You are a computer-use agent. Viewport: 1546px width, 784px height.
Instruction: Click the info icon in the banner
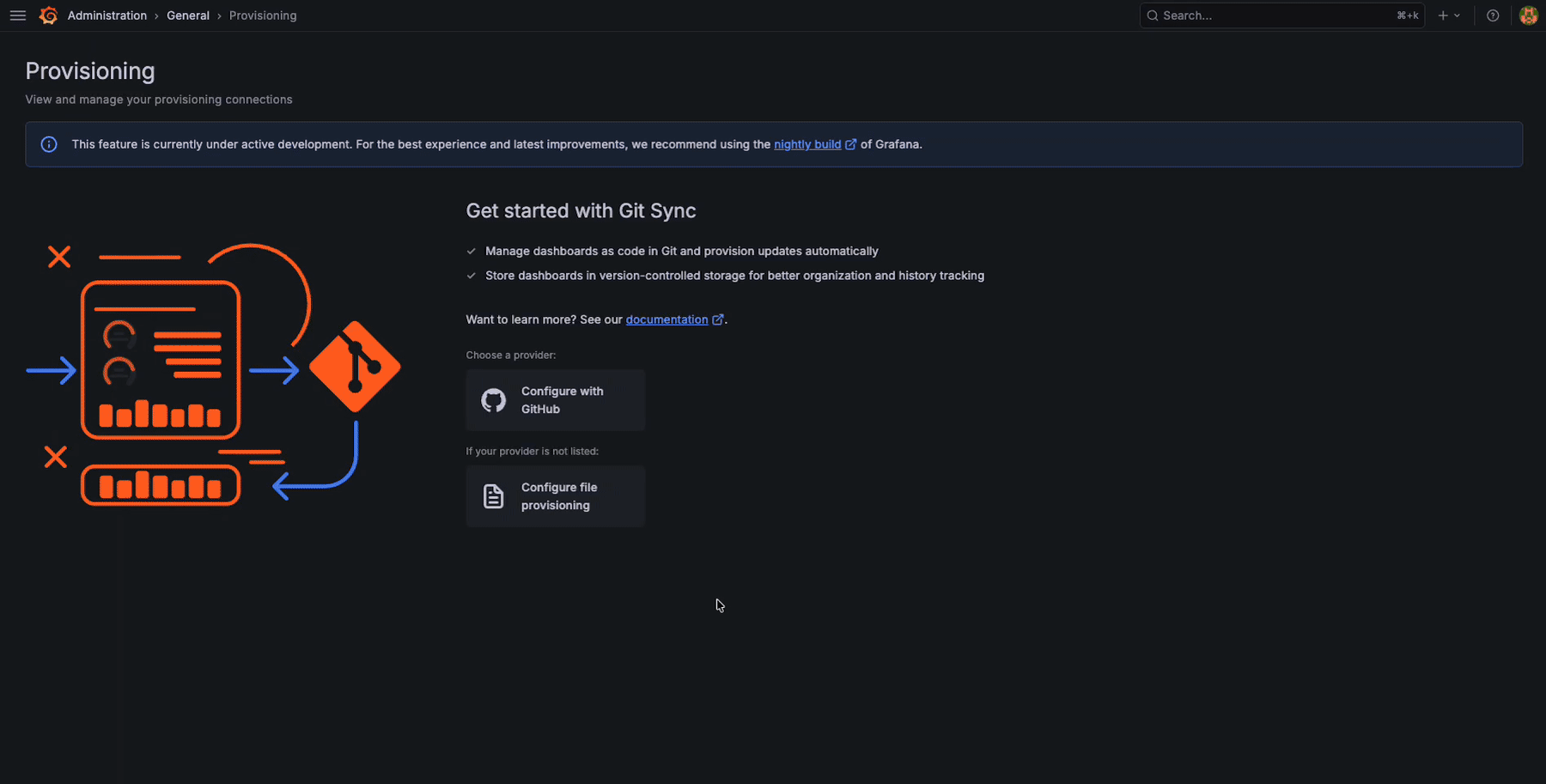[49, 144]
